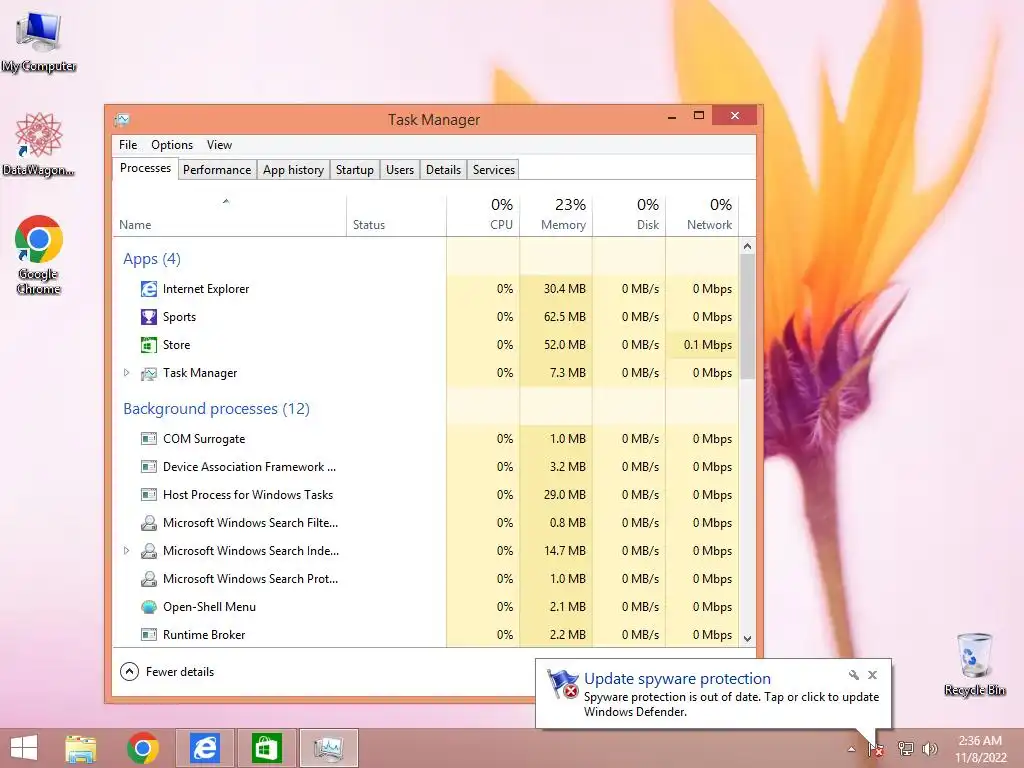This screenshot has height=768, width=1024.
Task: Collapse view with Fewer details
Action: point(167,671)
